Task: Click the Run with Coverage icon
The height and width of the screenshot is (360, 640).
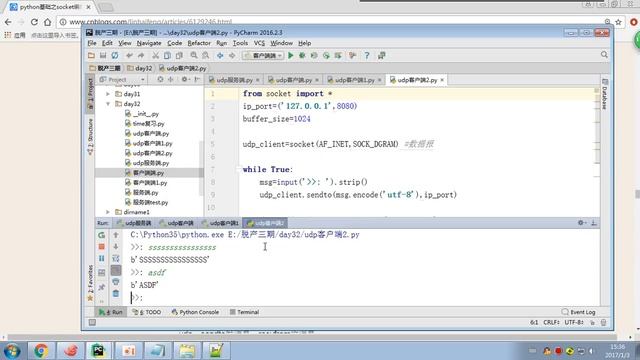Action: 314,56
